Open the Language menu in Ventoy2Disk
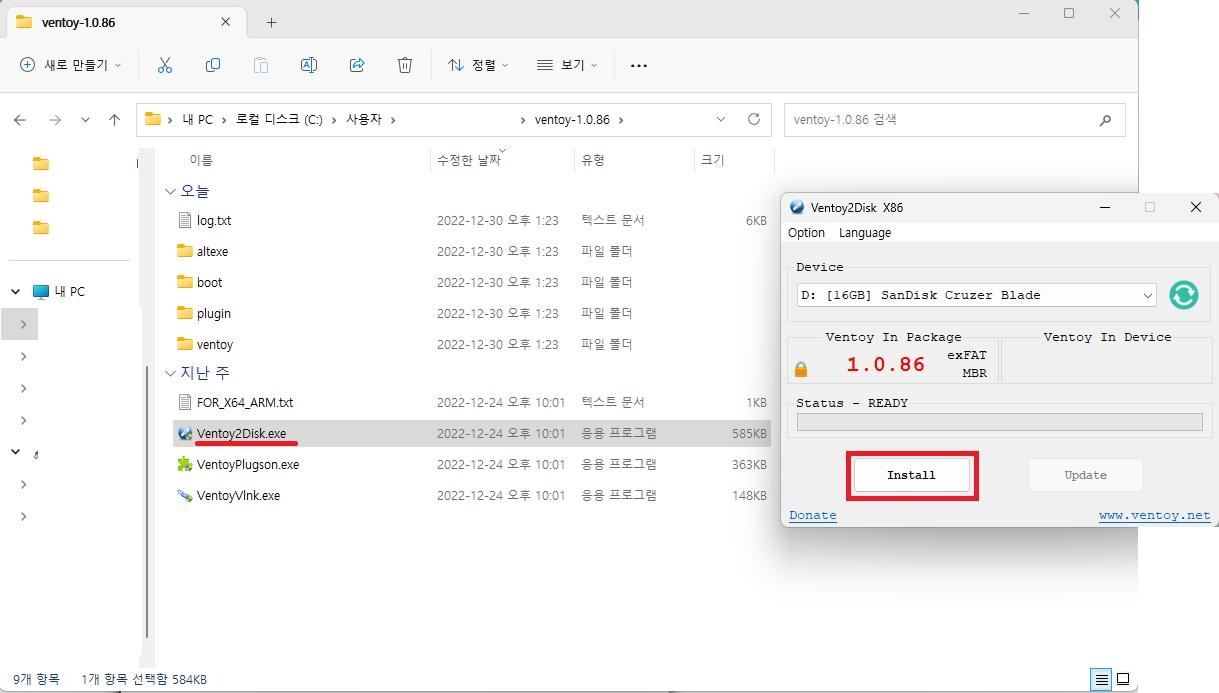The height and width of the screenshot is (693, 1219). (864, 232)
